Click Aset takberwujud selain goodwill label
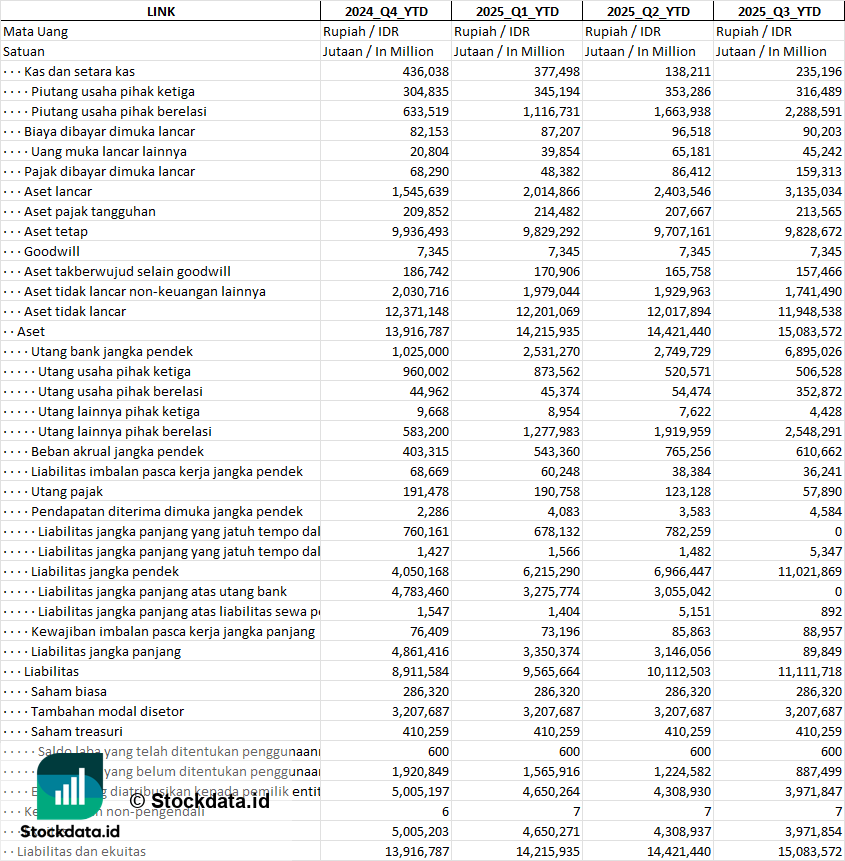Screen dimensions: 845x861 127,272
